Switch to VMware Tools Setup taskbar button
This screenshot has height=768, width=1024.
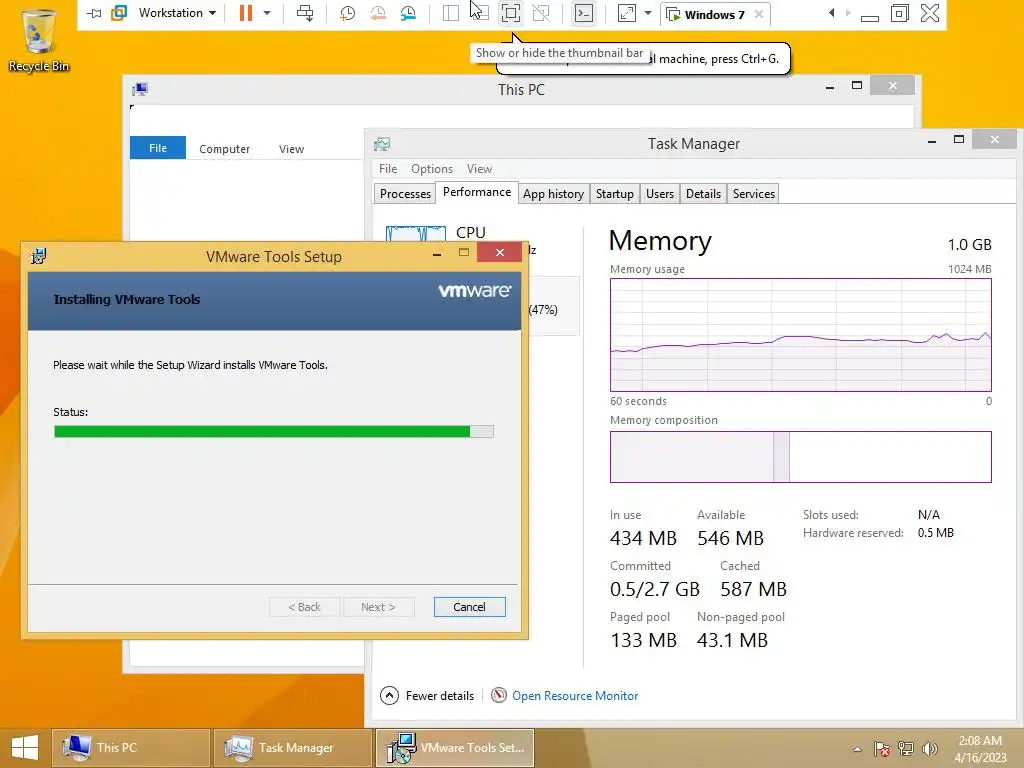[x=455, y=748]
